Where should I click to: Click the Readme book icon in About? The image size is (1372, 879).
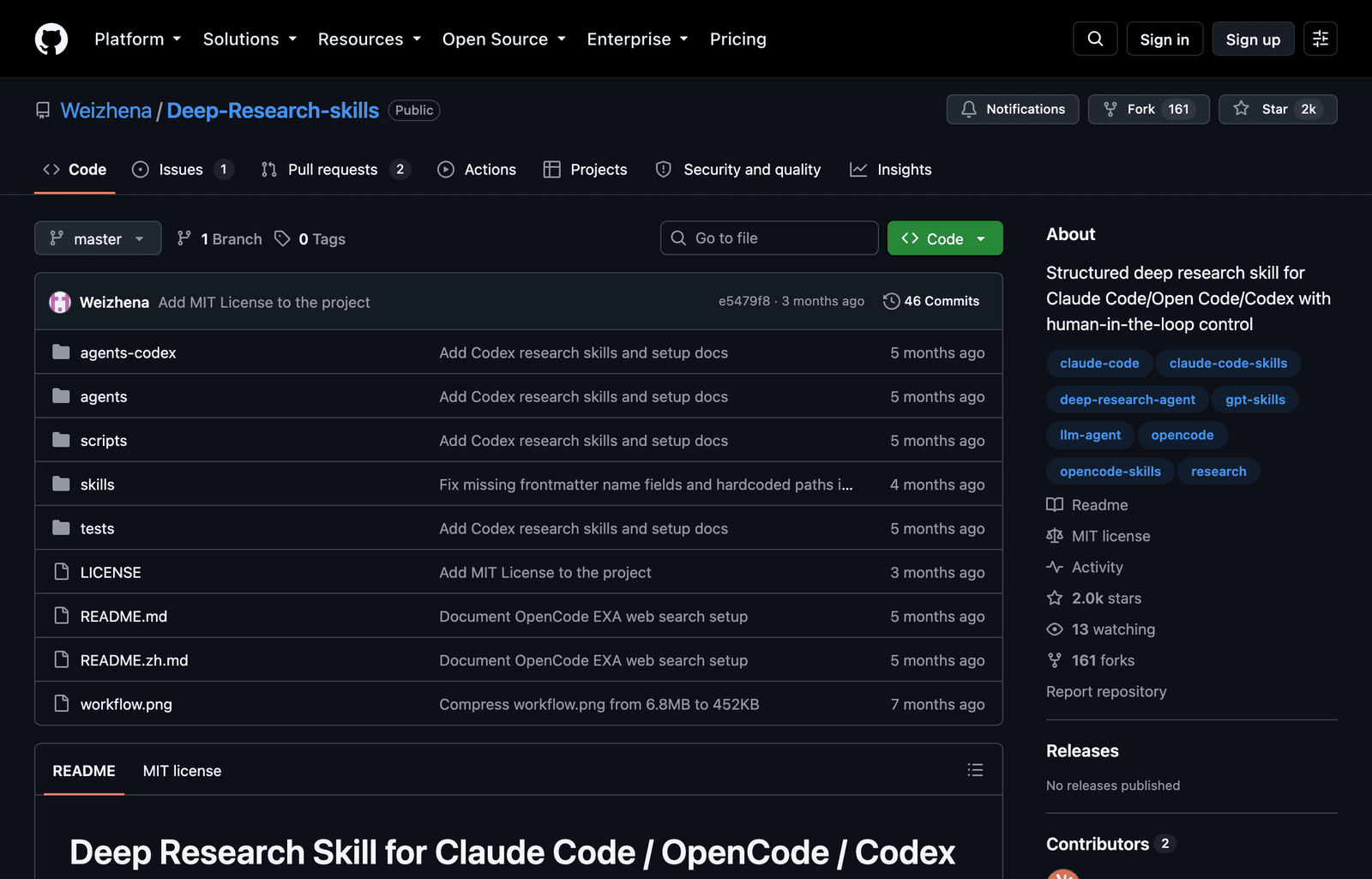(1055, 504)
